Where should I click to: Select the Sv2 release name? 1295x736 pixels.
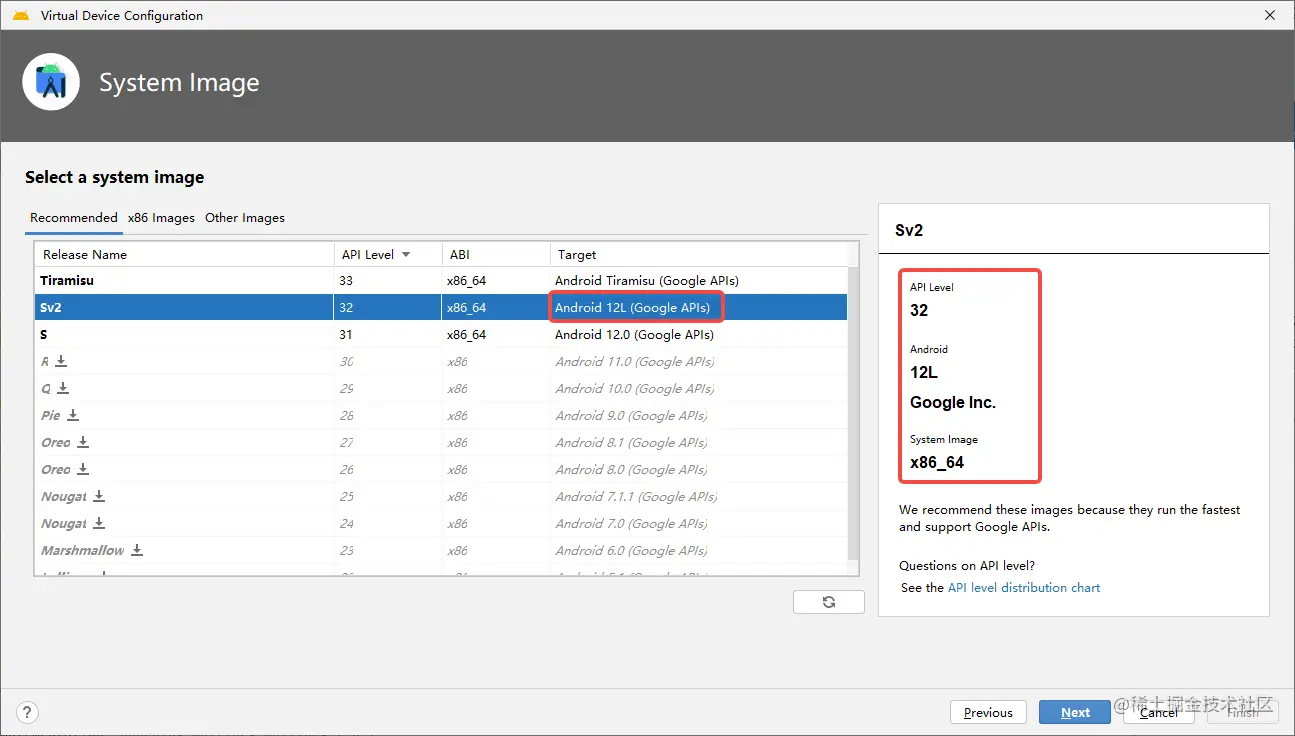tap(51, 308)
